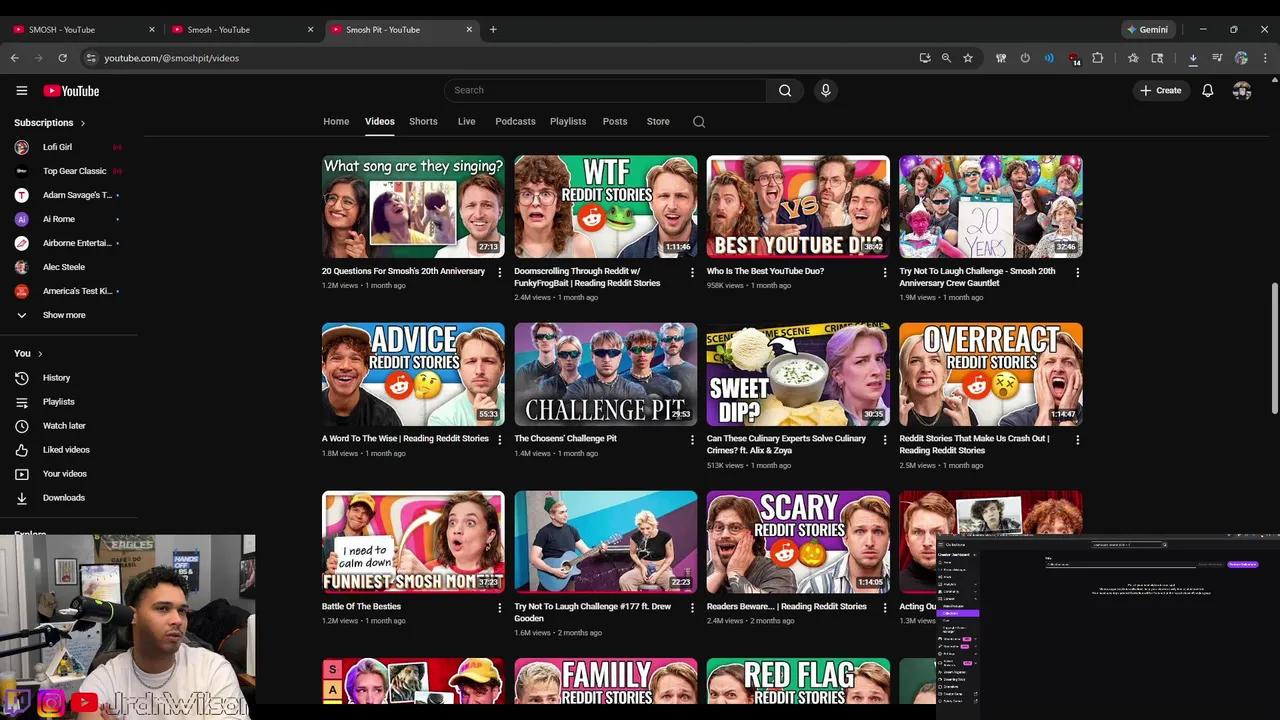
Task: Open The Chosens' Challenge Pit thumbnail
Action: [x=606, y=374]
